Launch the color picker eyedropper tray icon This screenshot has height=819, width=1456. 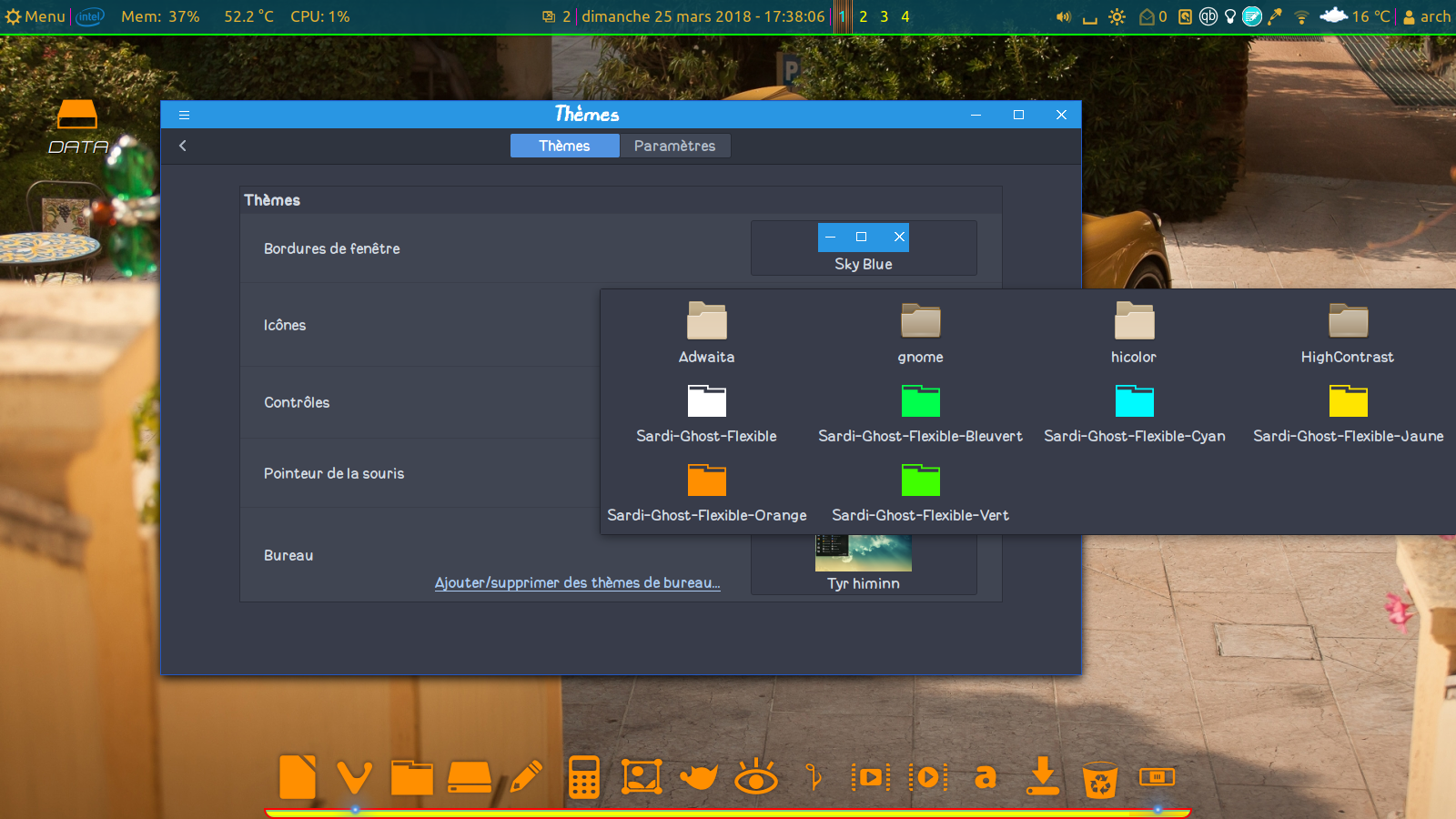(x=1275, y=16)
